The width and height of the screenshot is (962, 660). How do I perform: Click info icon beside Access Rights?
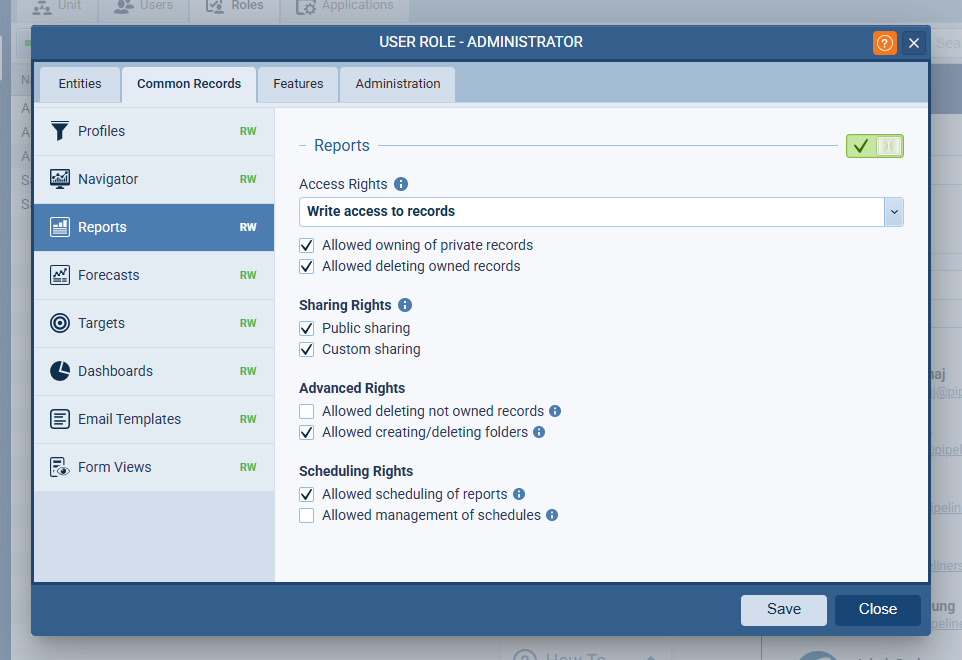pyautogui.click(x=401, y=184)
